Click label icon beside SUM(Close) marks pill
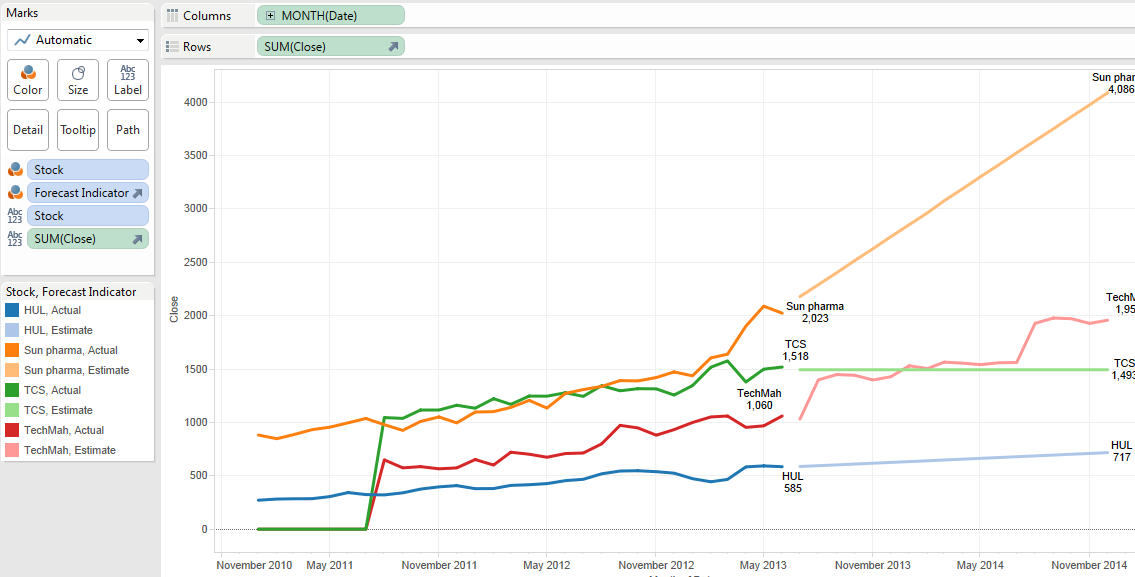This screenshot has height=577, width=1135. point(15,238)
